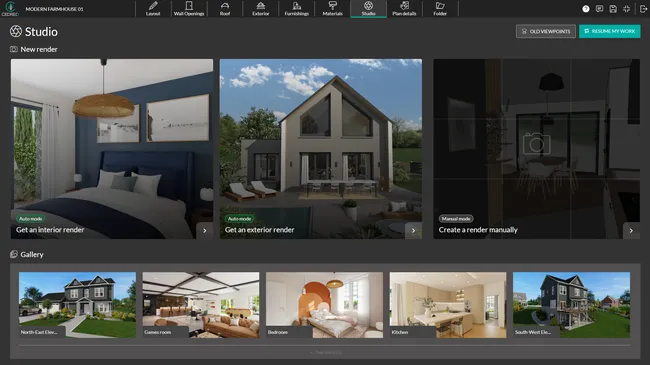Click the Auto mode badge on interior card
650x365 pixels.
tap(31, 219)
